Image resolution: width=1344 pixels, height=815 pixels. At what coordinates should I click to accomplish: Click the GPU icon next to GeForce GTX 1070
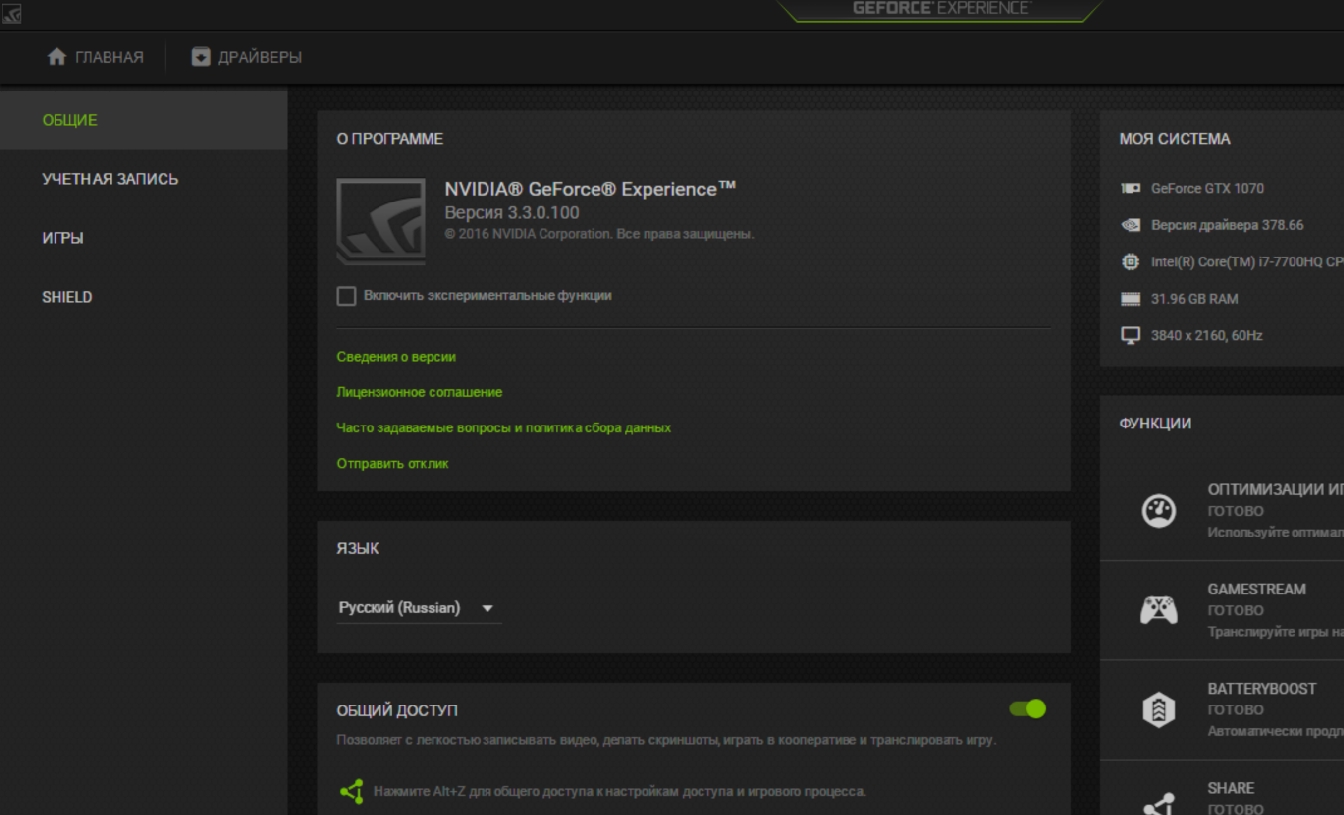(x=1131, y=188)
